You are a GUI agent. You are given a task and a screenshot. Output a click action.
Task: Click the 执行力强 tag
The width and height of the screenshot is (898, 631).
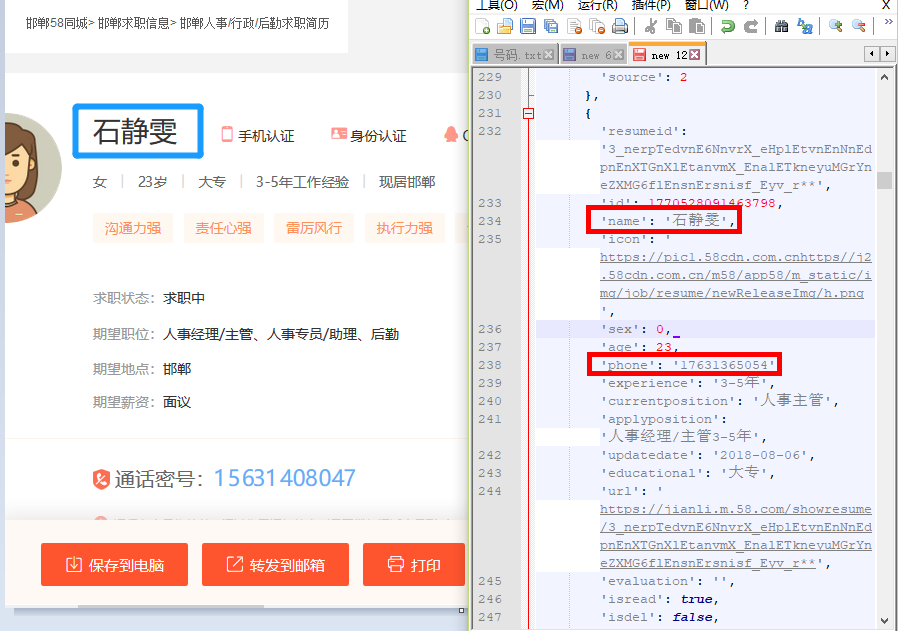404,228
